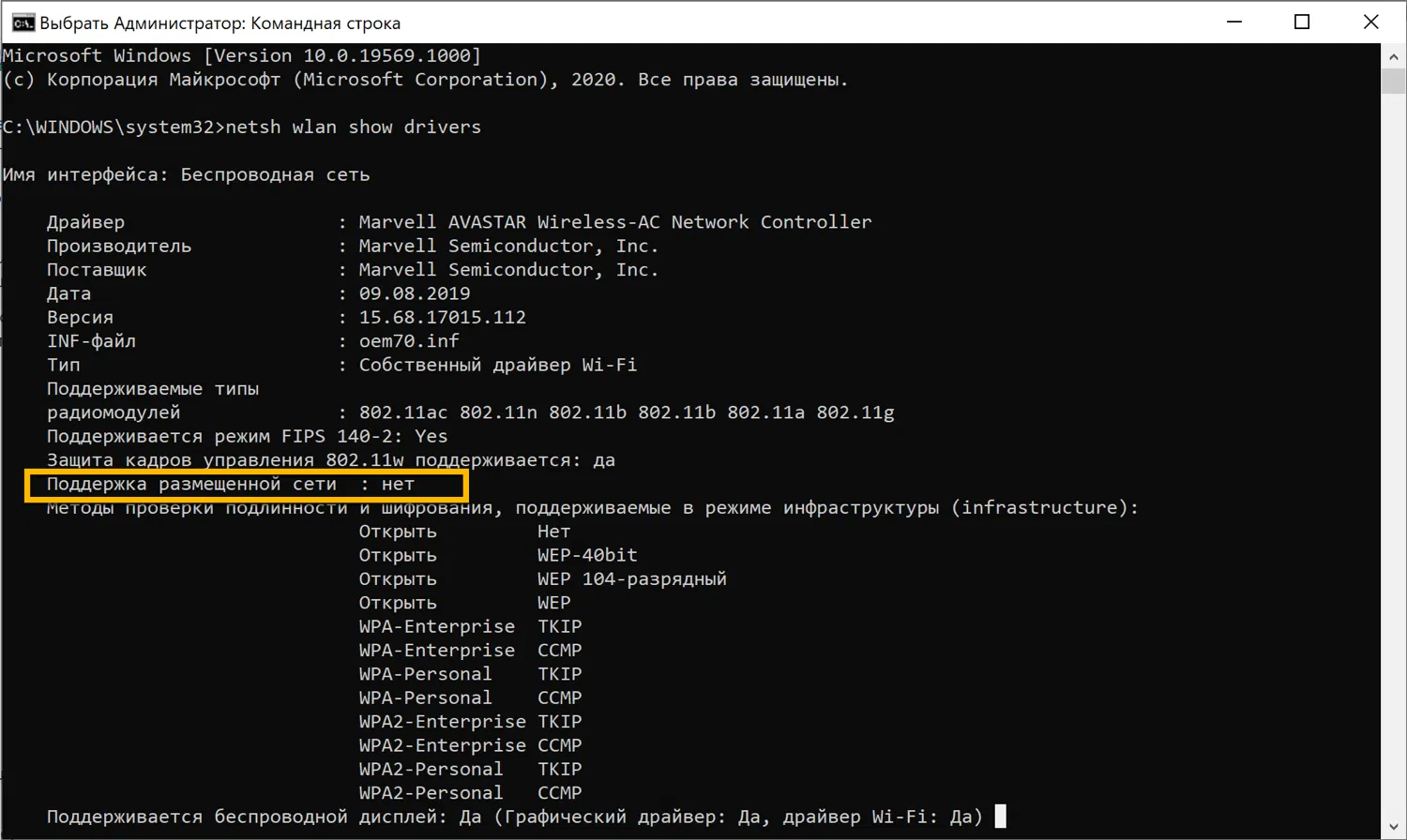This screenshot has width=1407, height=840.
Task: Maximize the Command Prompt window
Action: 1302,22
